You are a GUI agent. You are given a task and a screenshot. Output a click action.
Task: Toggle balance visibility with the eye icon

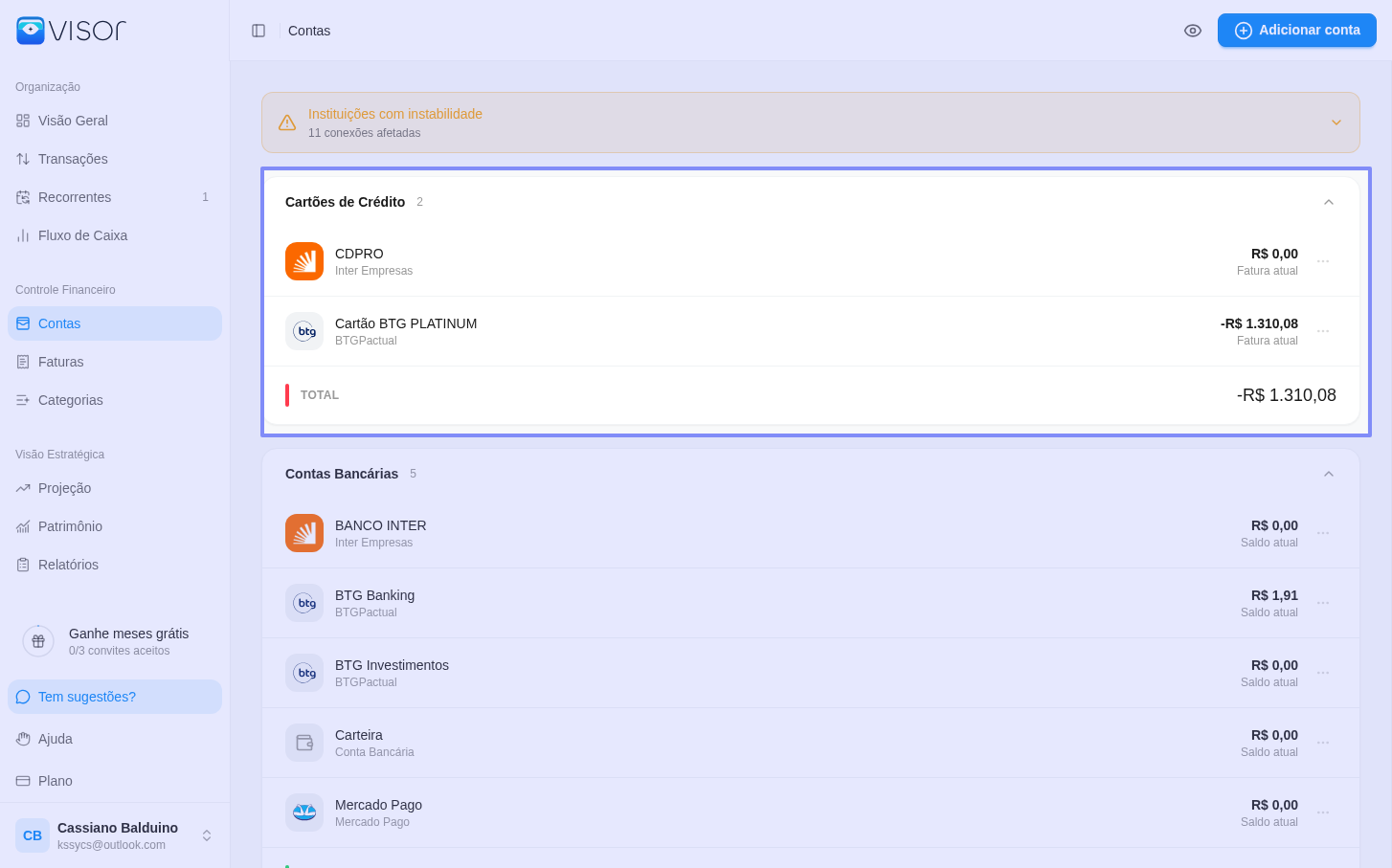pos(1193,31)
